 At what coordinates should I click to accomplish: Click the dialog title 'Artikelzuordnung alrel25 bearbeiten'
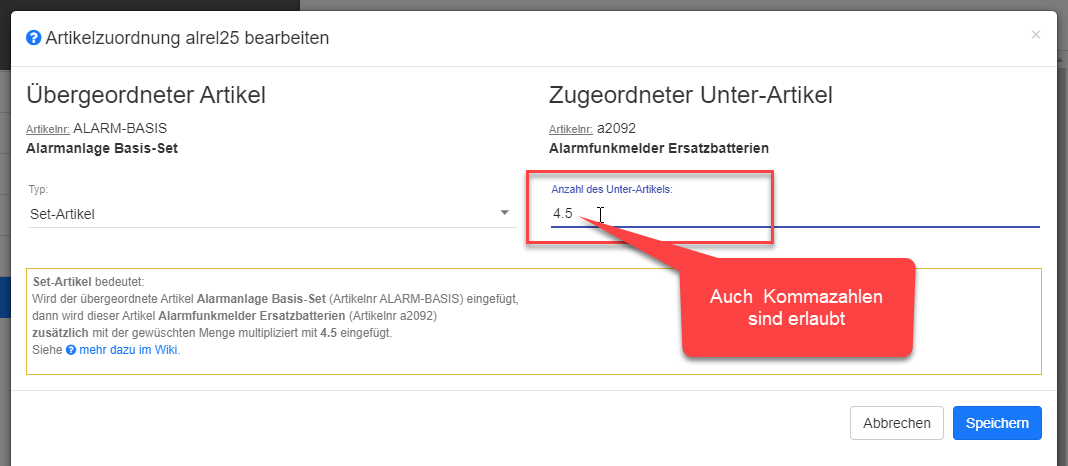[x=187, y=38]
